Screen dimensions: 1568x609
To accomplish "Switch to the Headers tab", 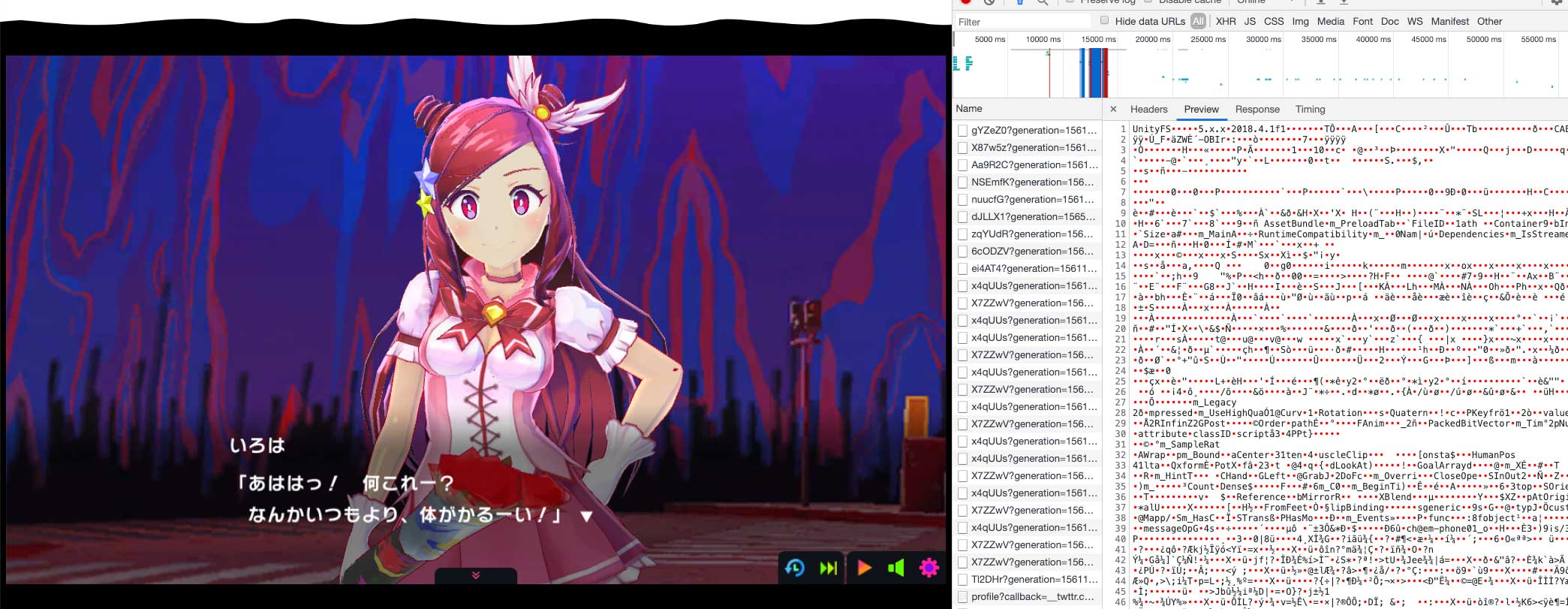I will 1148,109.
